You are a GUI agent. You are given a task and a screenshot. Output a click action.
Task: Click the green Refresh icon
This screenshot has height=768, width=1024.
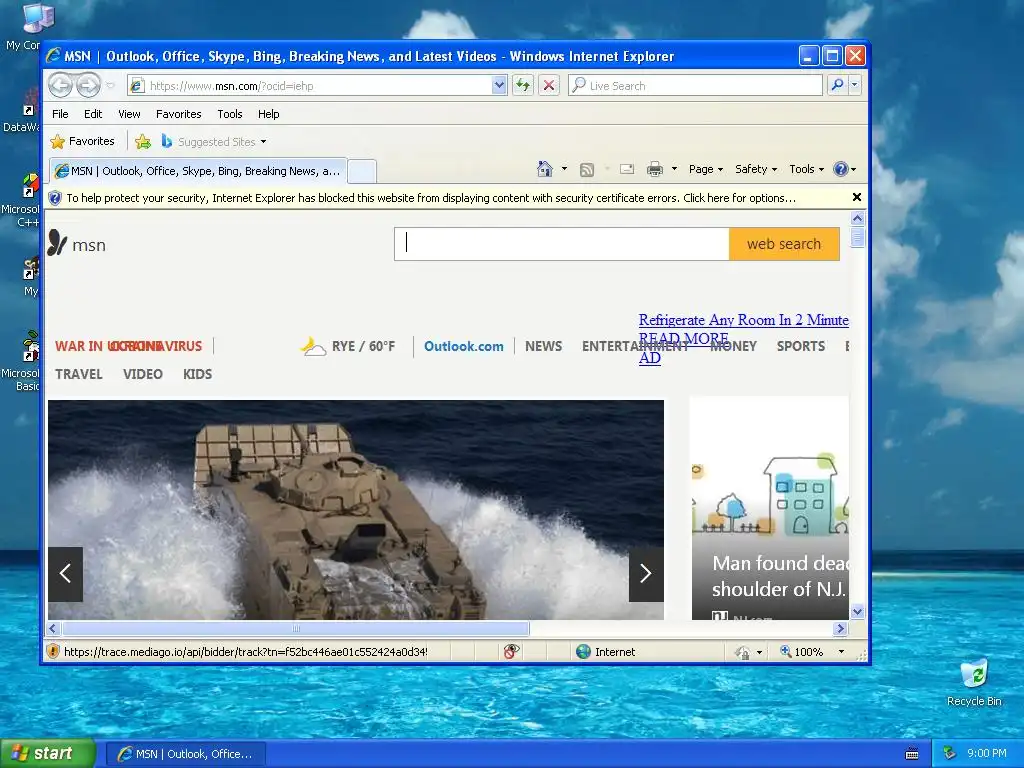[523, 86]
